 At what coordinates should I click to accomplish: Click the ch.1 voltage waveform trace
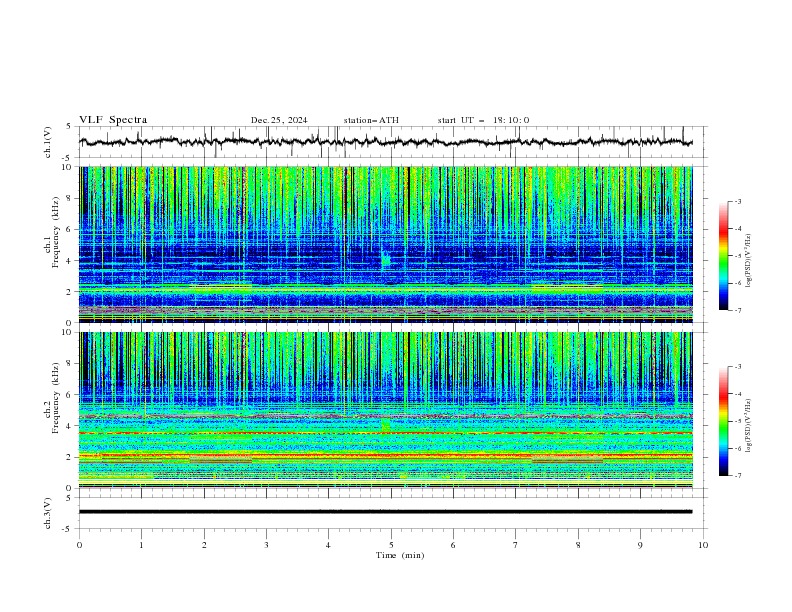click(386, 142)
